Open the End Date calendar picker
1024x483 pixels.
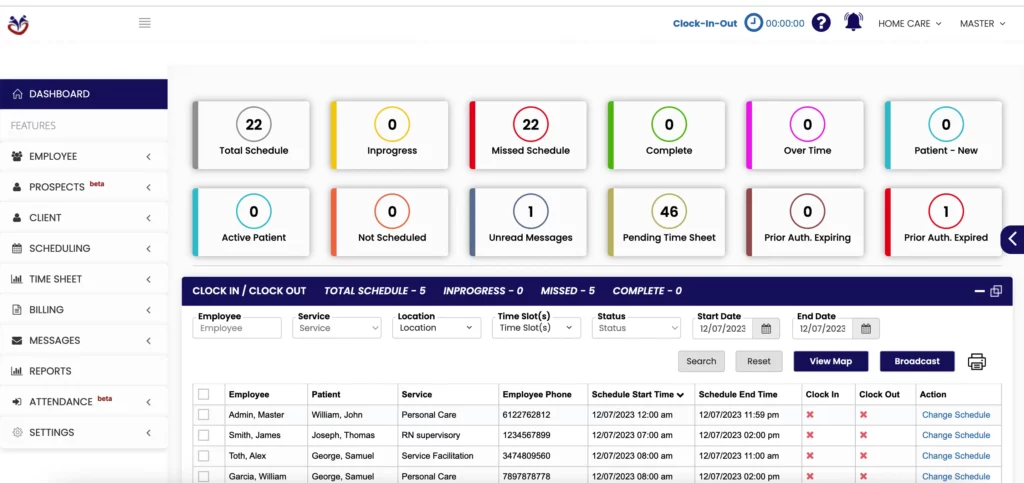pyautogui.click(x=866, y=328)
